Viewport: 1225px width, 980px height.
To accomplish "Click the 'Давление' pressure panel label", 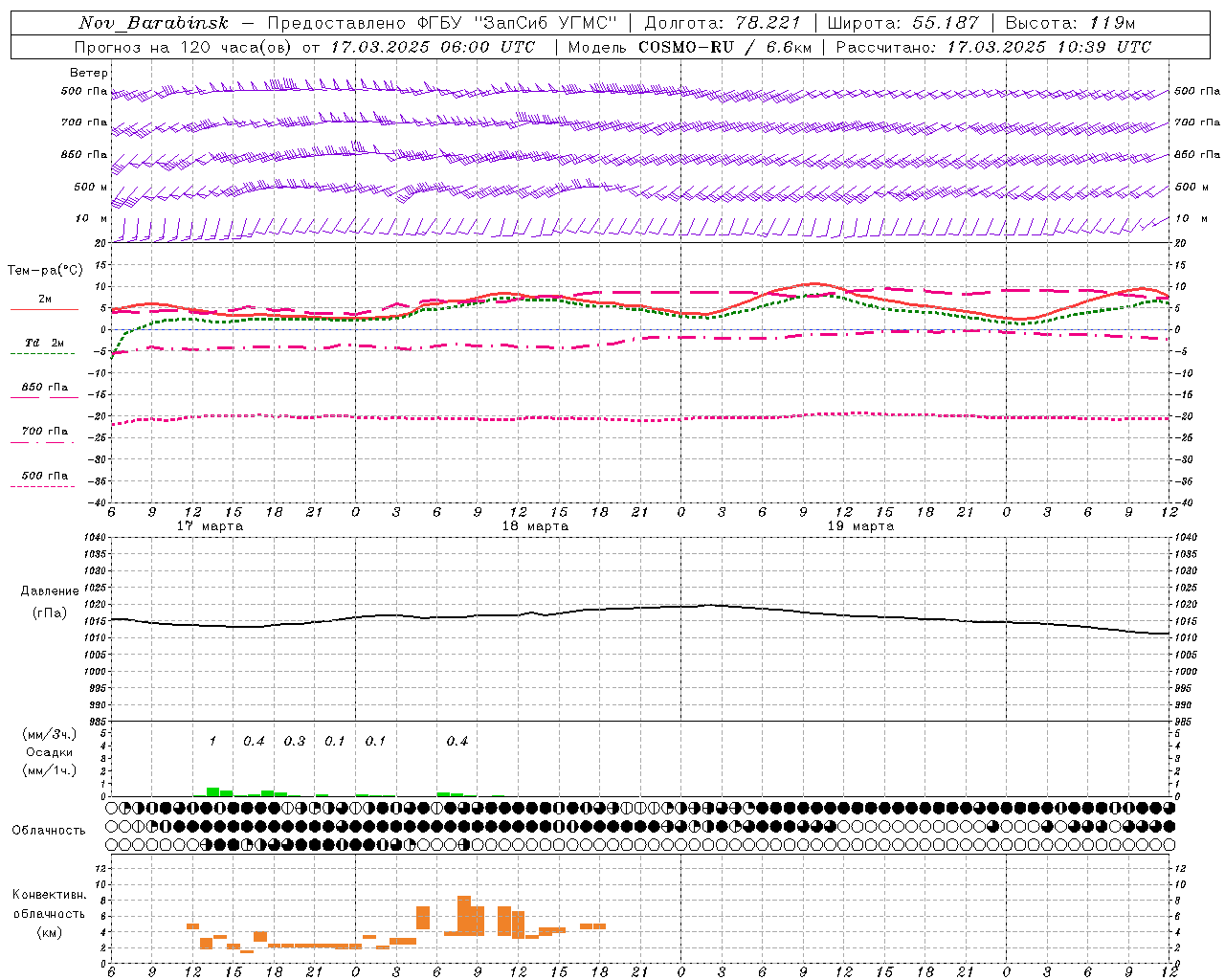I will (50, 591).
